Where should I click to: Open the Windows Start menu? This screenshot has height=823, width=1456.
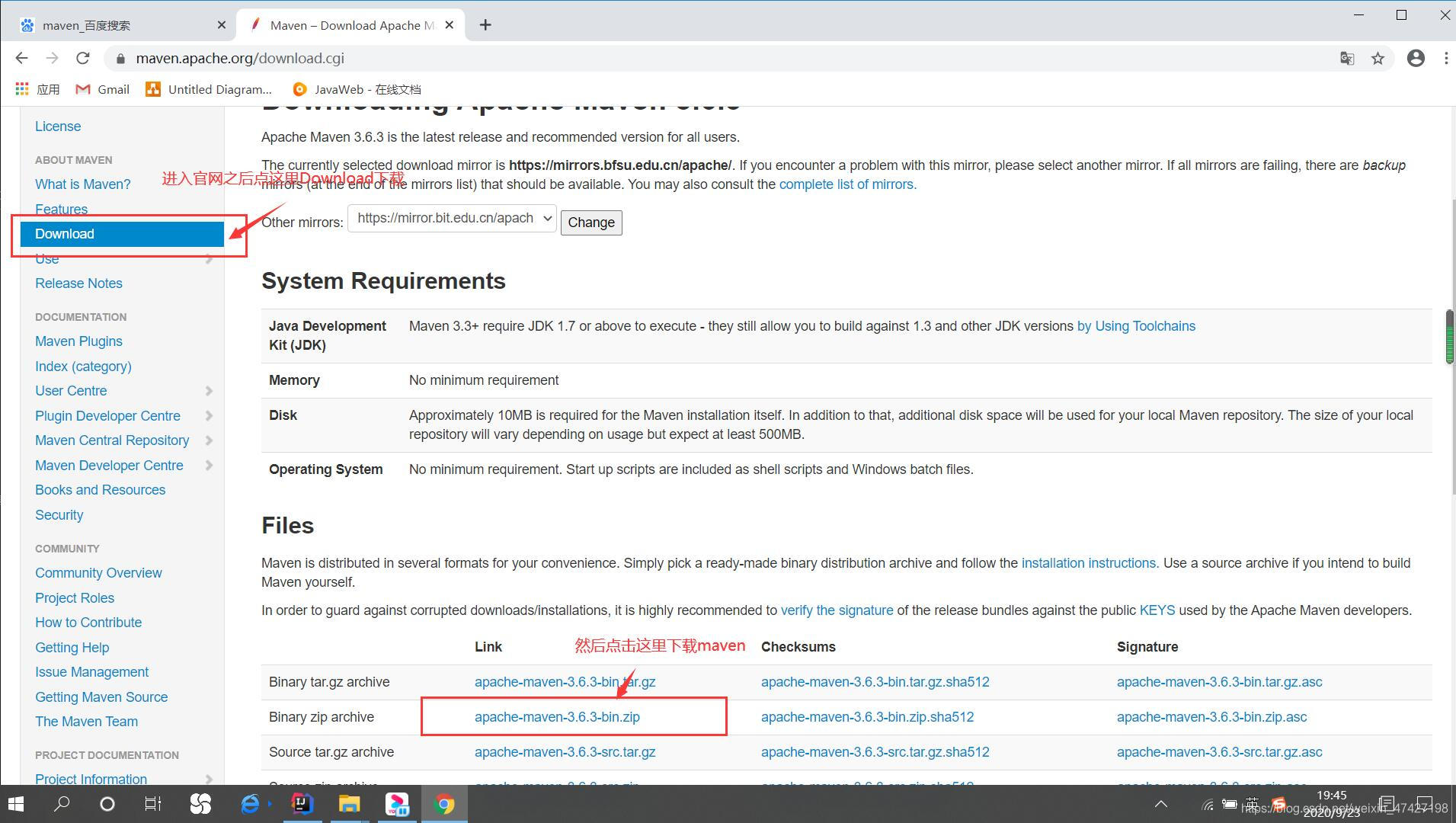click(16, 804)
